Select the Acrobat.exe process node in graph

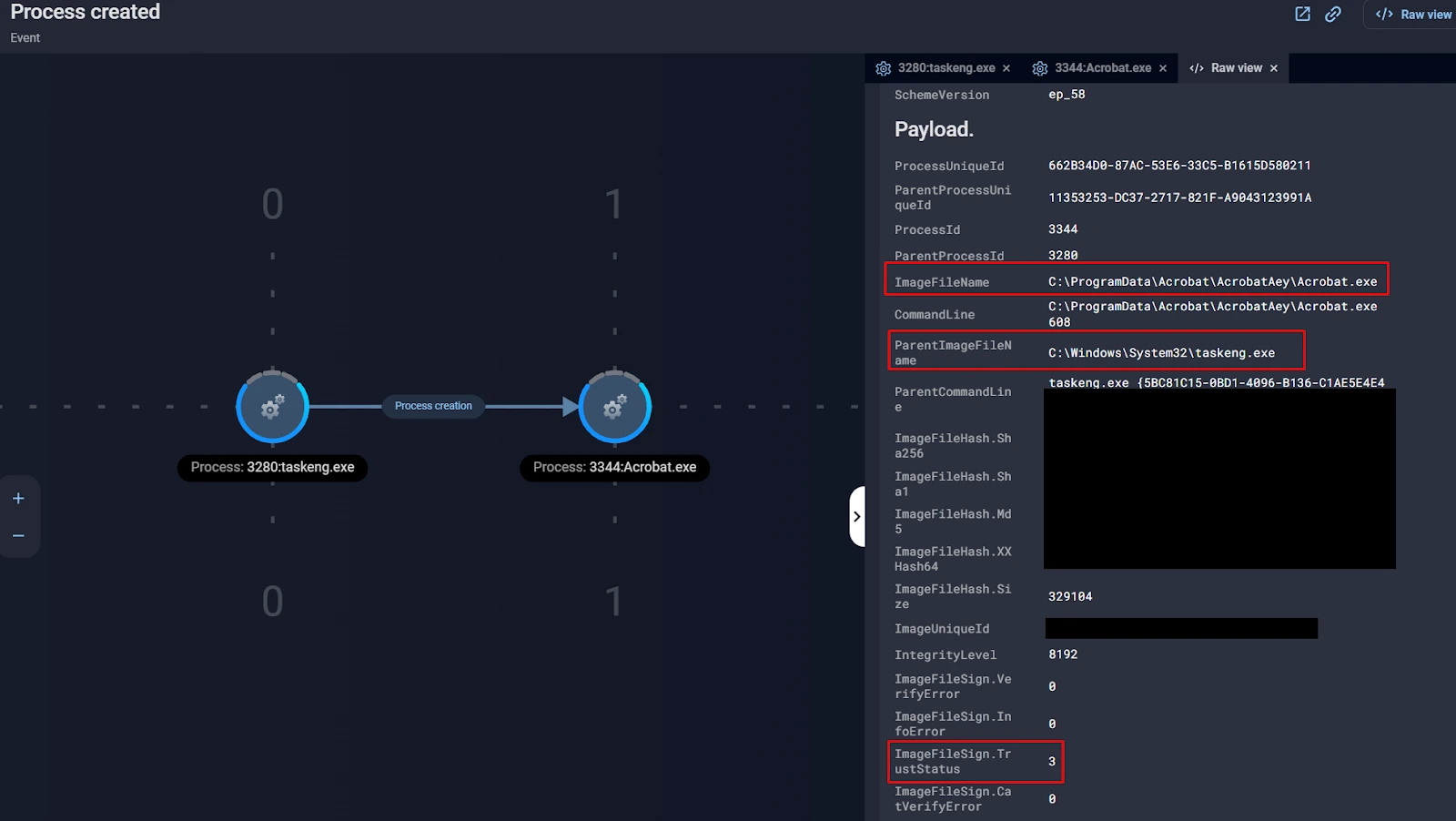614,407
